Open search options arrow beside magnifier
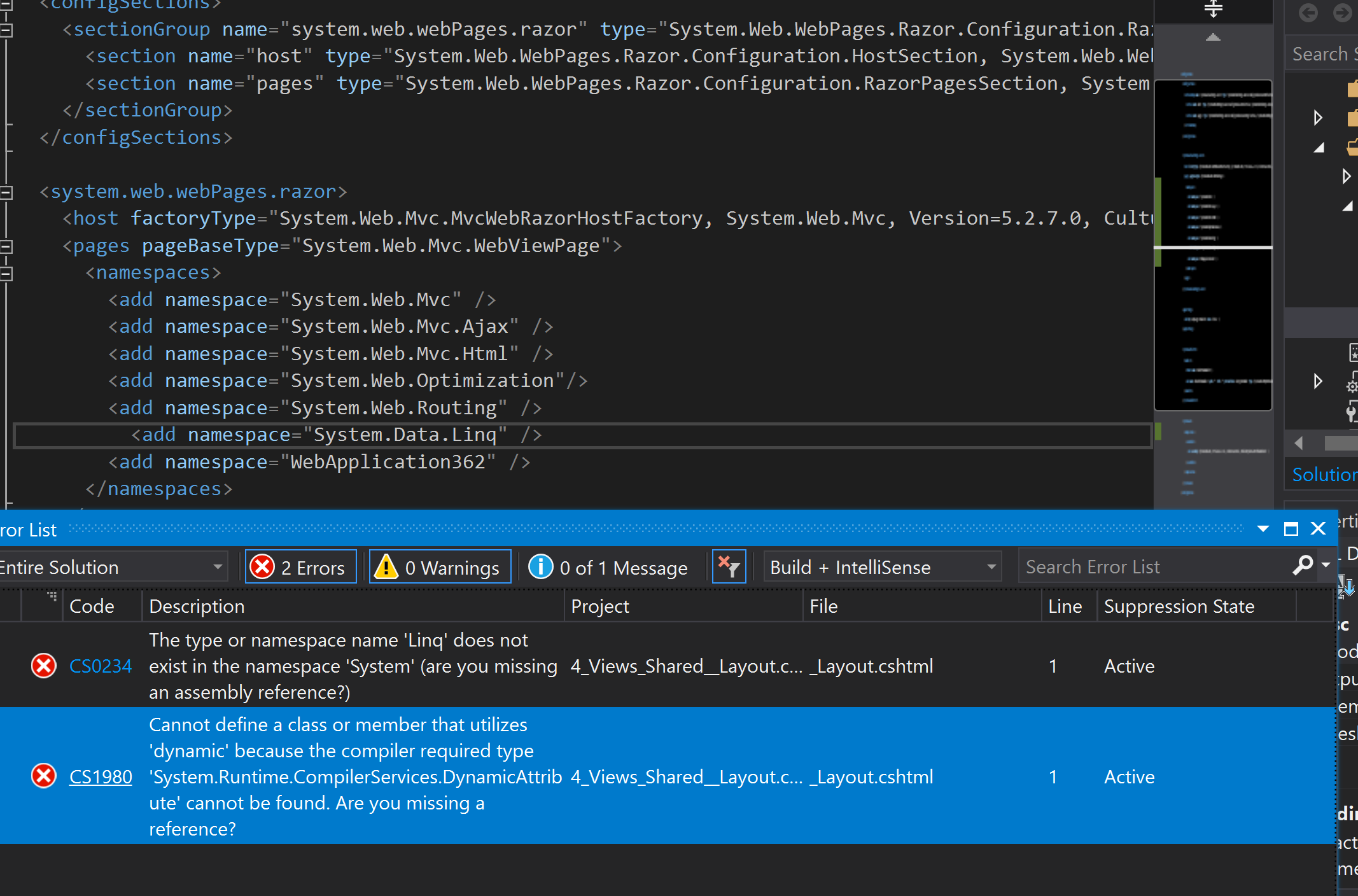This screenshot has height=896, width=1358. [1326, 565]
